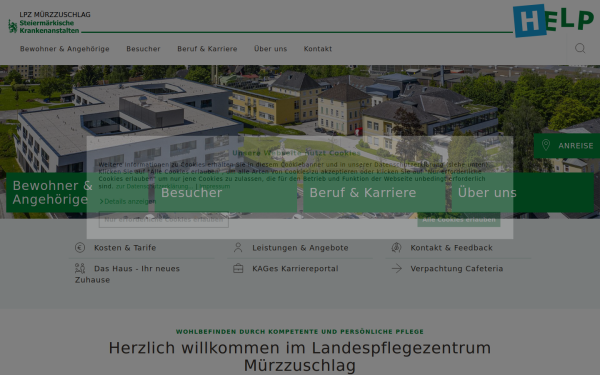Click the Steiermärkische Krankenanstalten logo
600x375 pixels.
[x=49, y=23]
